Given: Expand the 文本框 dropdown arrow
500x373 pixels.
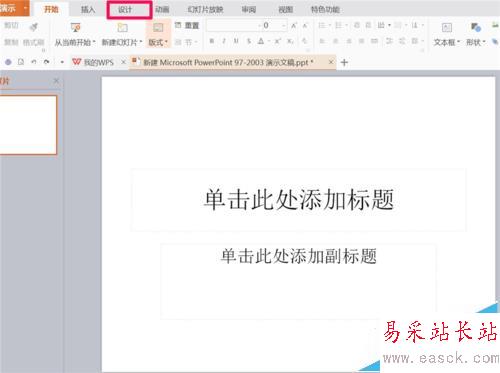Looking at the screenshot, I should click(x=458, y=42).
